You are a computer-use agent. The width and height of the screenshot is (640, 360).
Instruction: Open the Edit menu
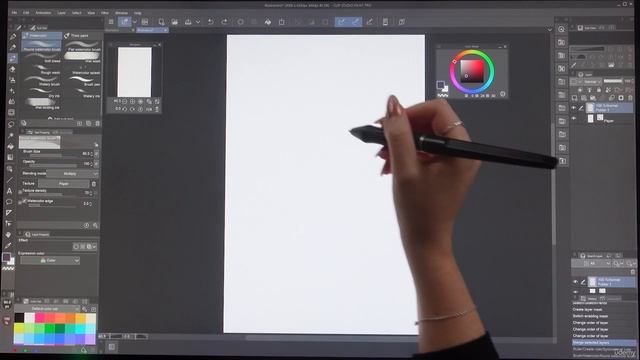tap(26, 13)
